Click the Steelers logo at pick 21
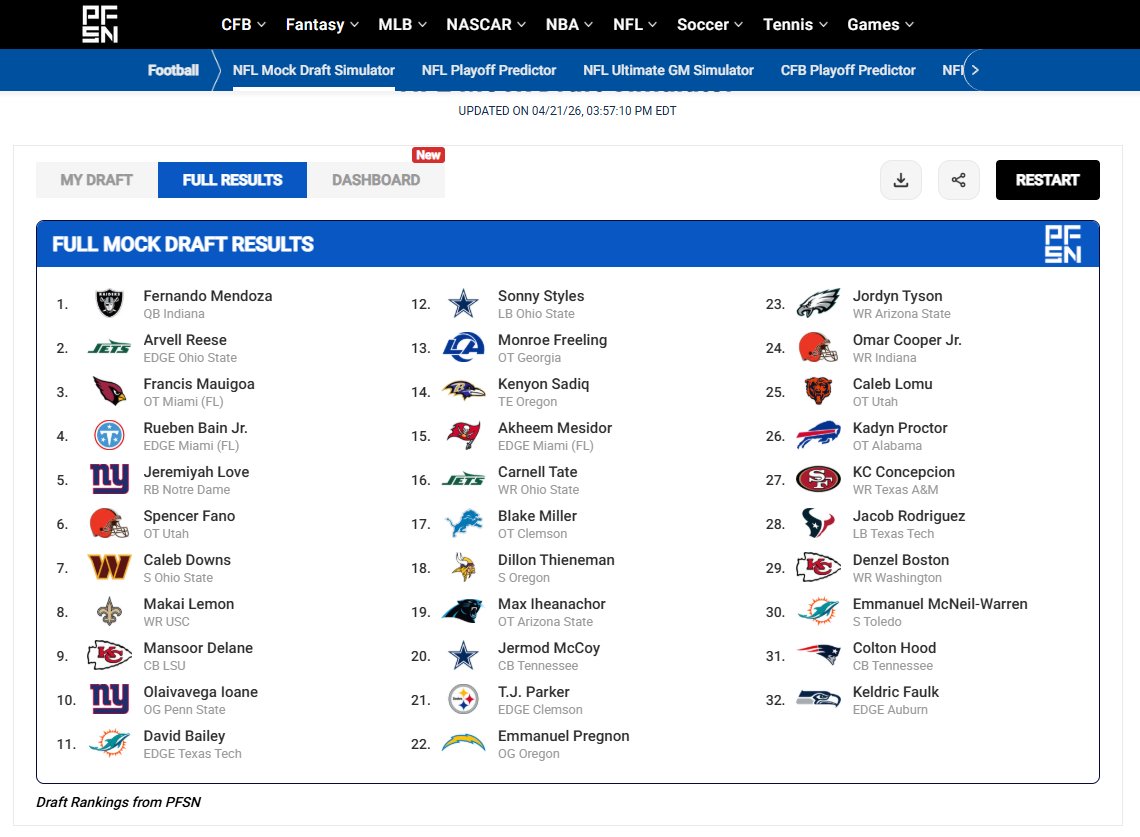The height and width of the screenshot is (837, 1140). (463, 700)
